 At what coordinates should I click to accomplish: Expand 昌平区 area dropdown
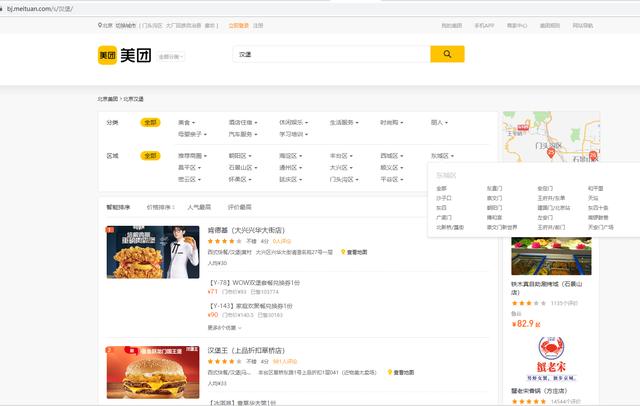pos(189,168)
